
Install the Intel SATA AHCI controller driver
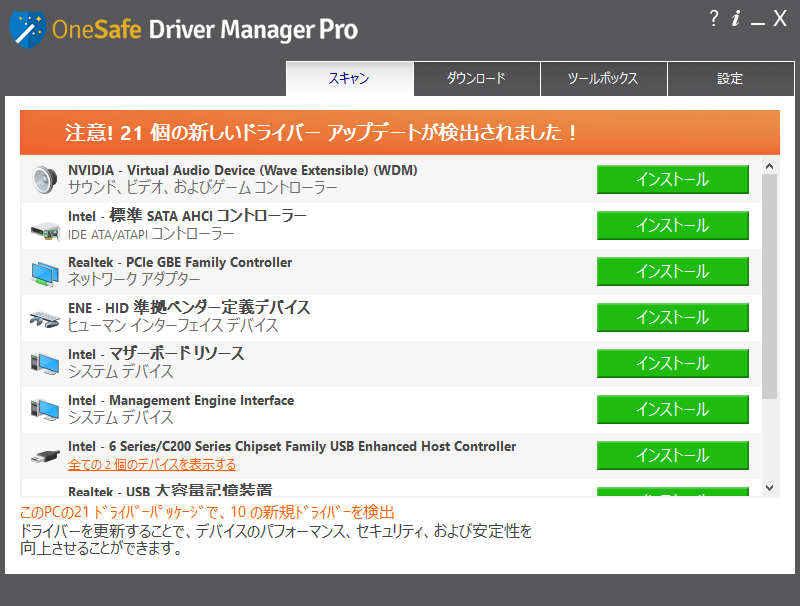point(672,225)
